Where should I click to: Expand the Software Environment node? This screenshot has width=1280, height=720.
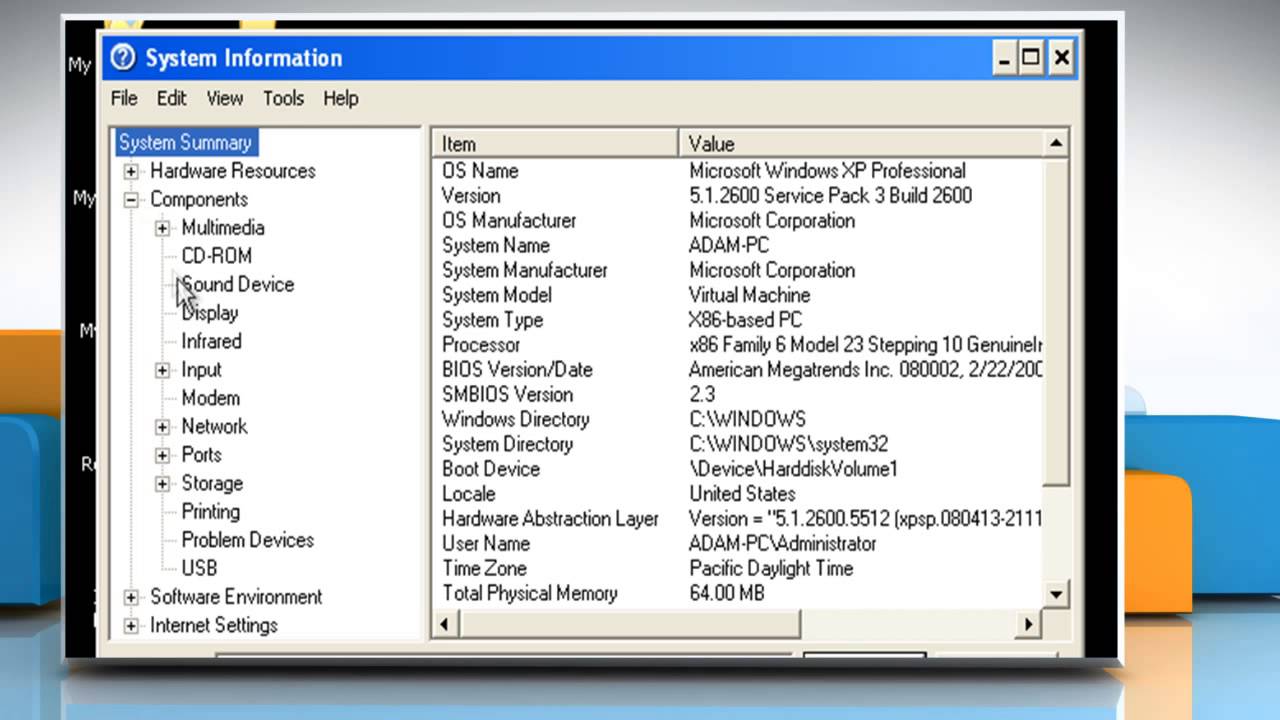(x=131, y=597)
